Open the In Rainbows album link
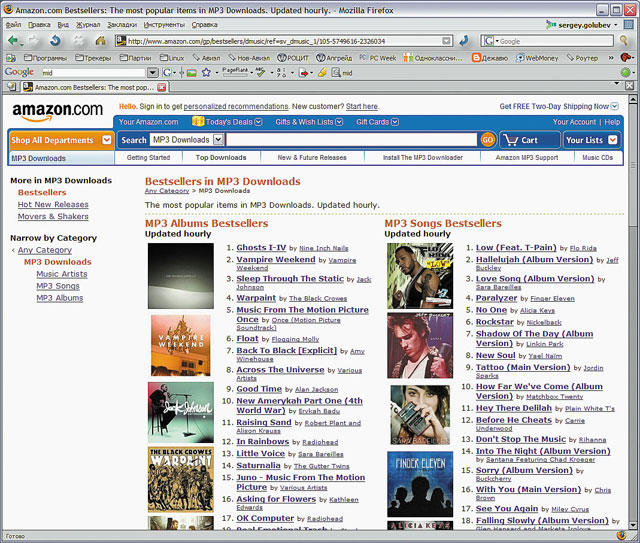Image resolution: width=640 pixels, height=543 pixels. [x=262, y=441]
